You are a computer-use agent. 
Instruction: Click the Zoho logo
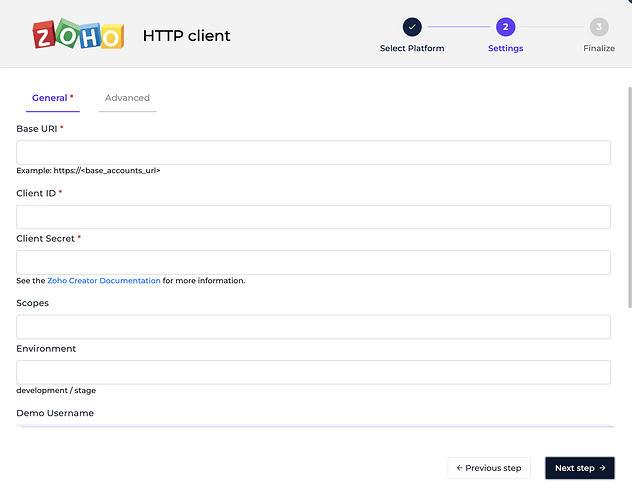[x=78, y=35]
